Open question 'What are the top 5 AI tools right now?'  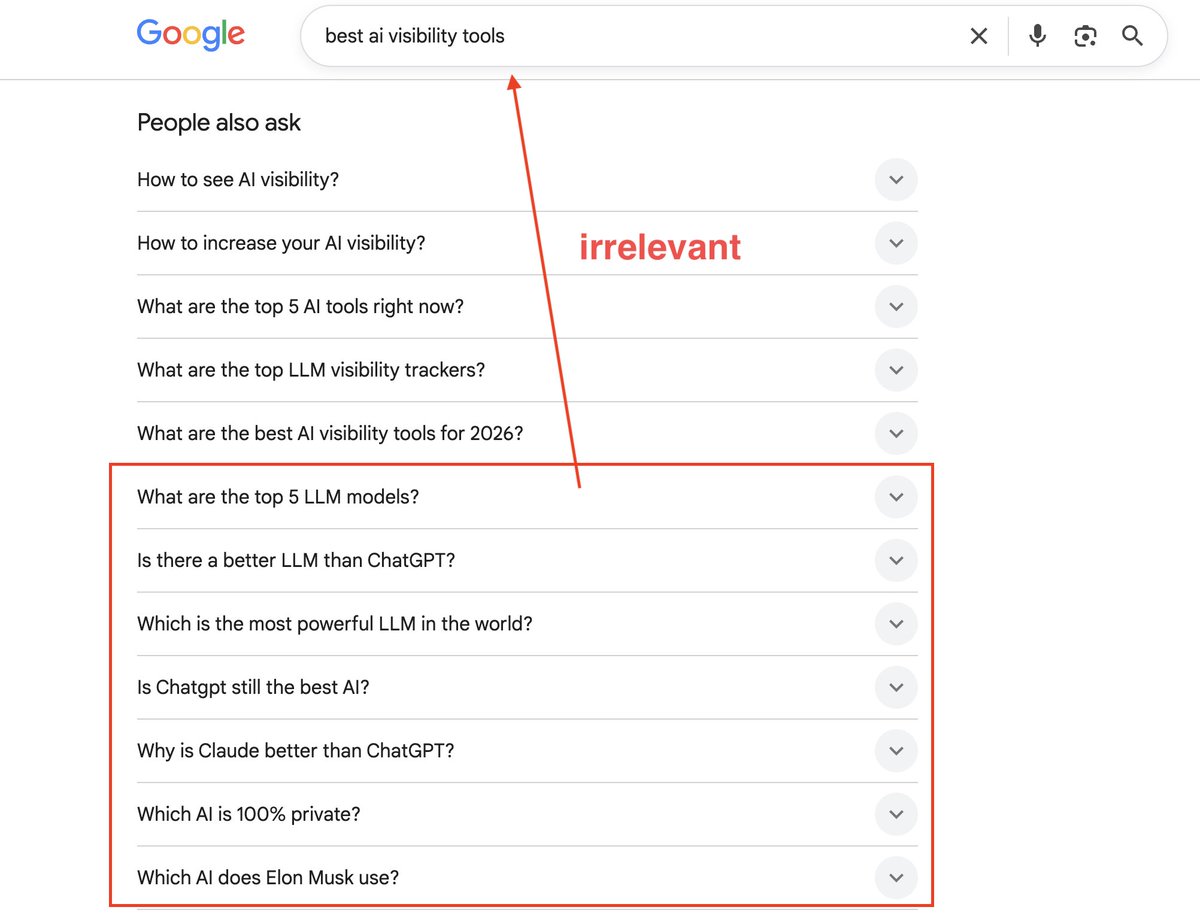[300, 307]
